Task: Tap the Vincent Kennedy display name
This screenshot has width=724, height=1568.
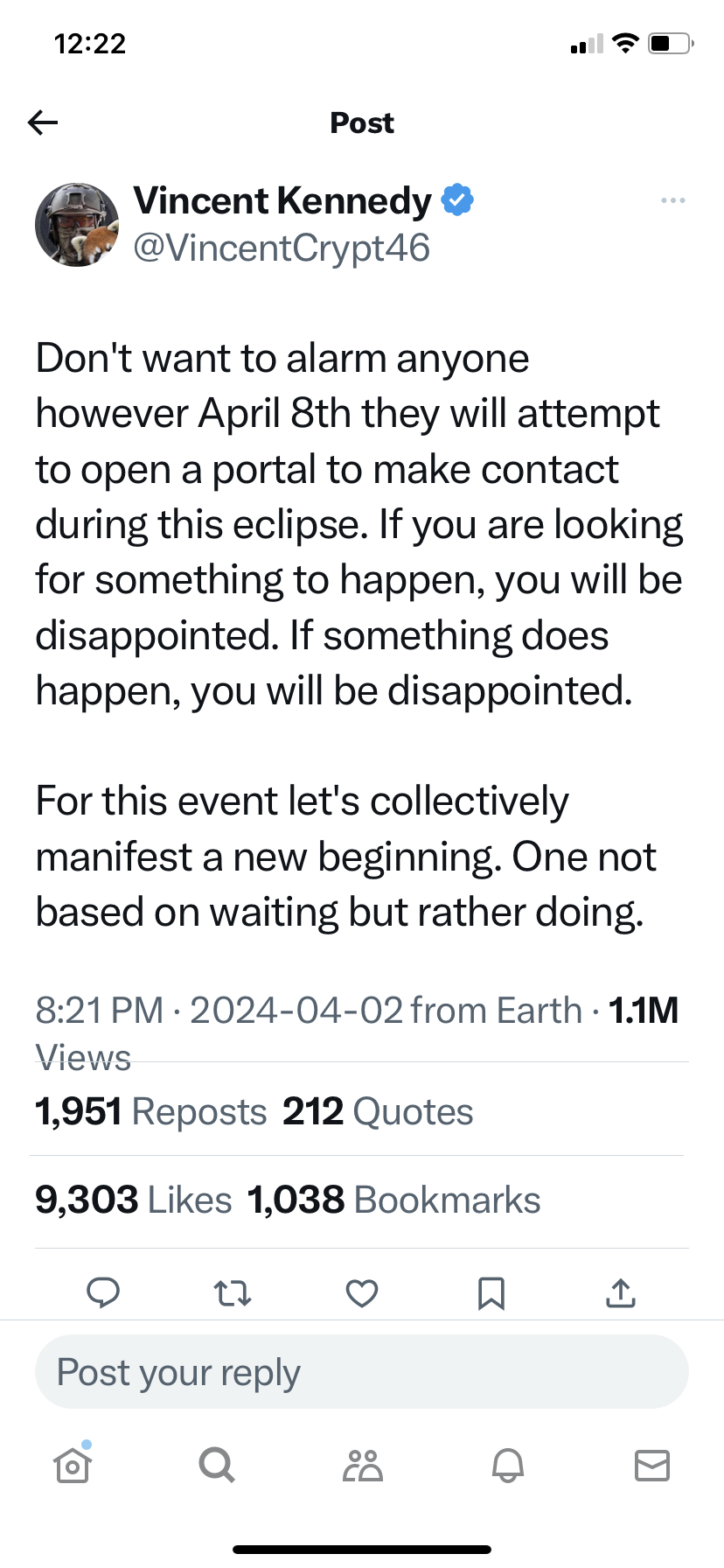Action: [x=282, y=201]
